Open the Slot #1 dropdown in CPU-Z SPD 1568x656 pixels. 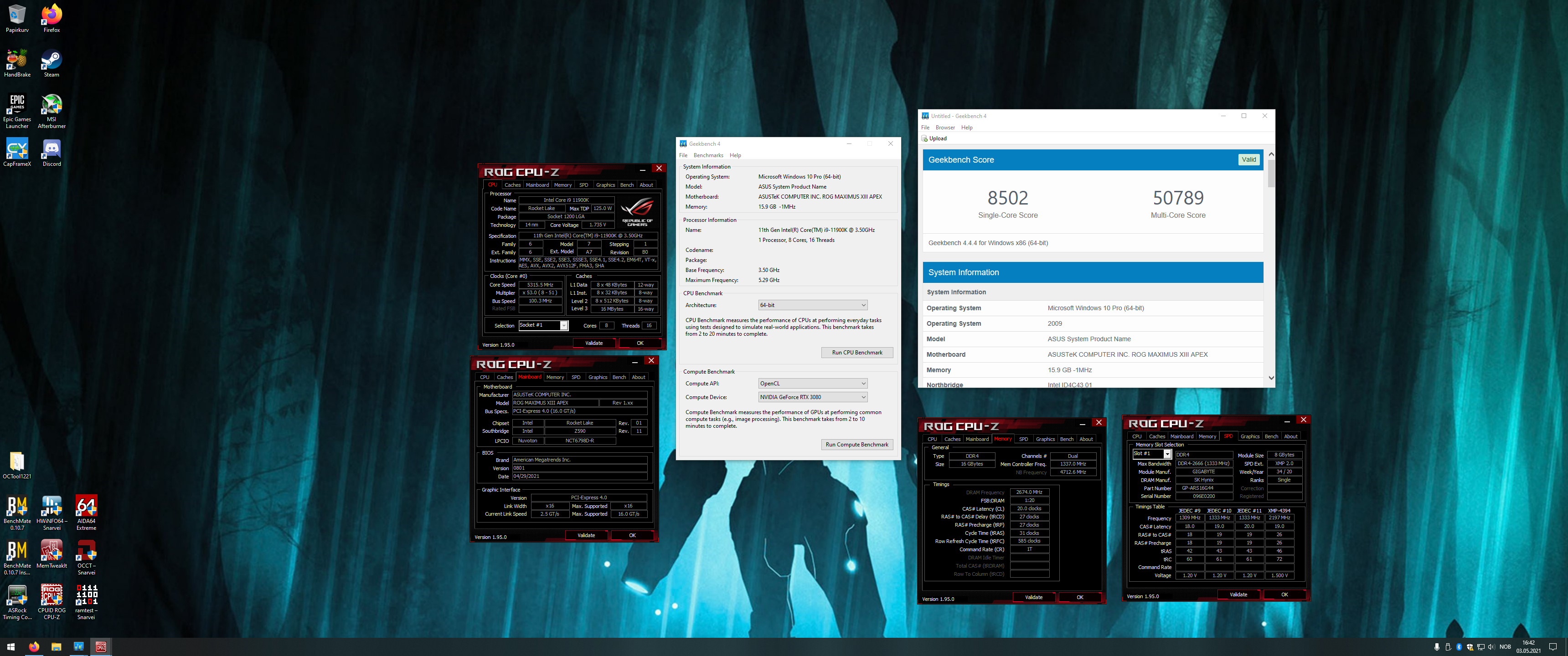(1152, 454)
